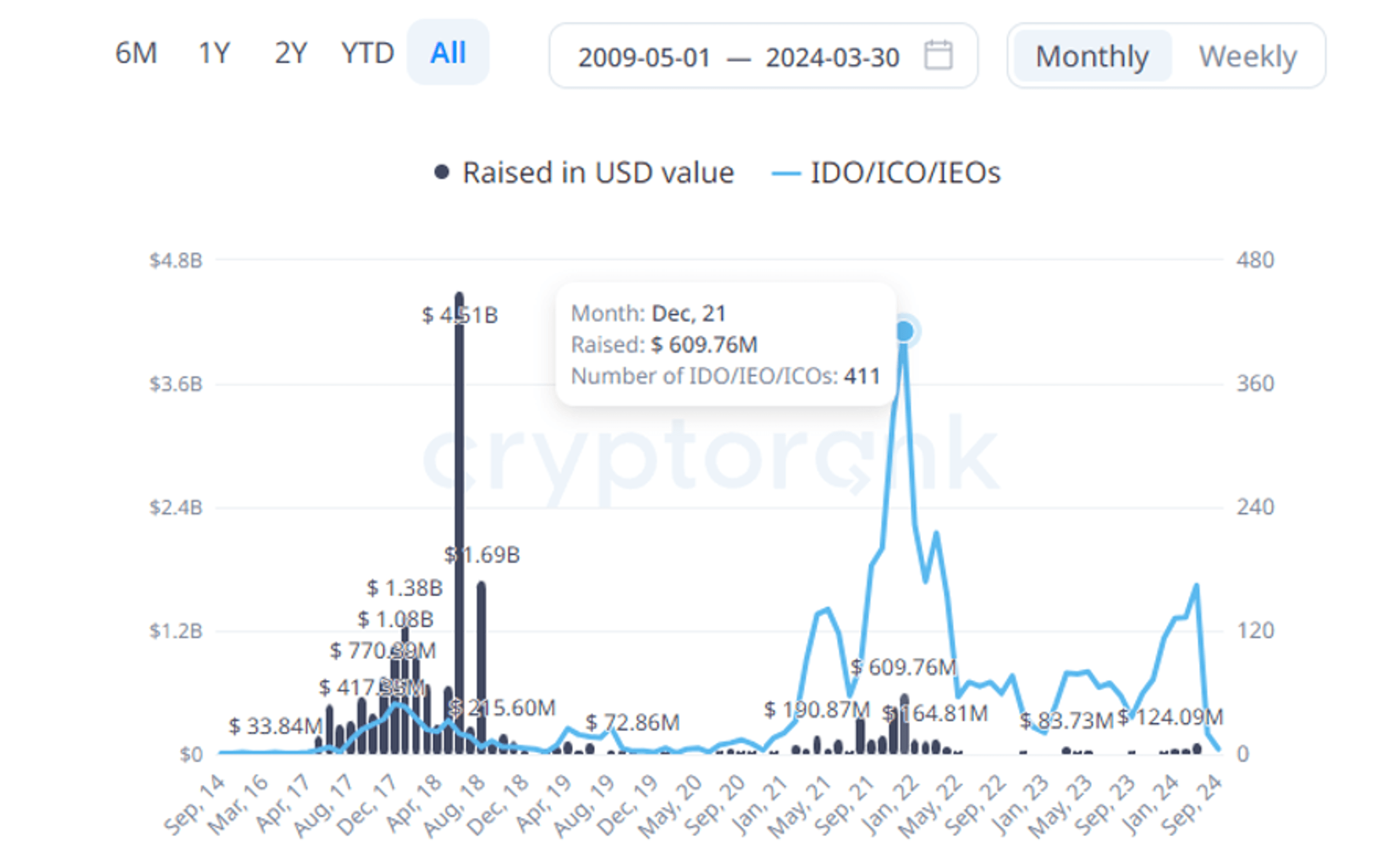Screen dimensions: 1378x868
Task: Open the calendar date picker icon
Action: pos(939,55)
